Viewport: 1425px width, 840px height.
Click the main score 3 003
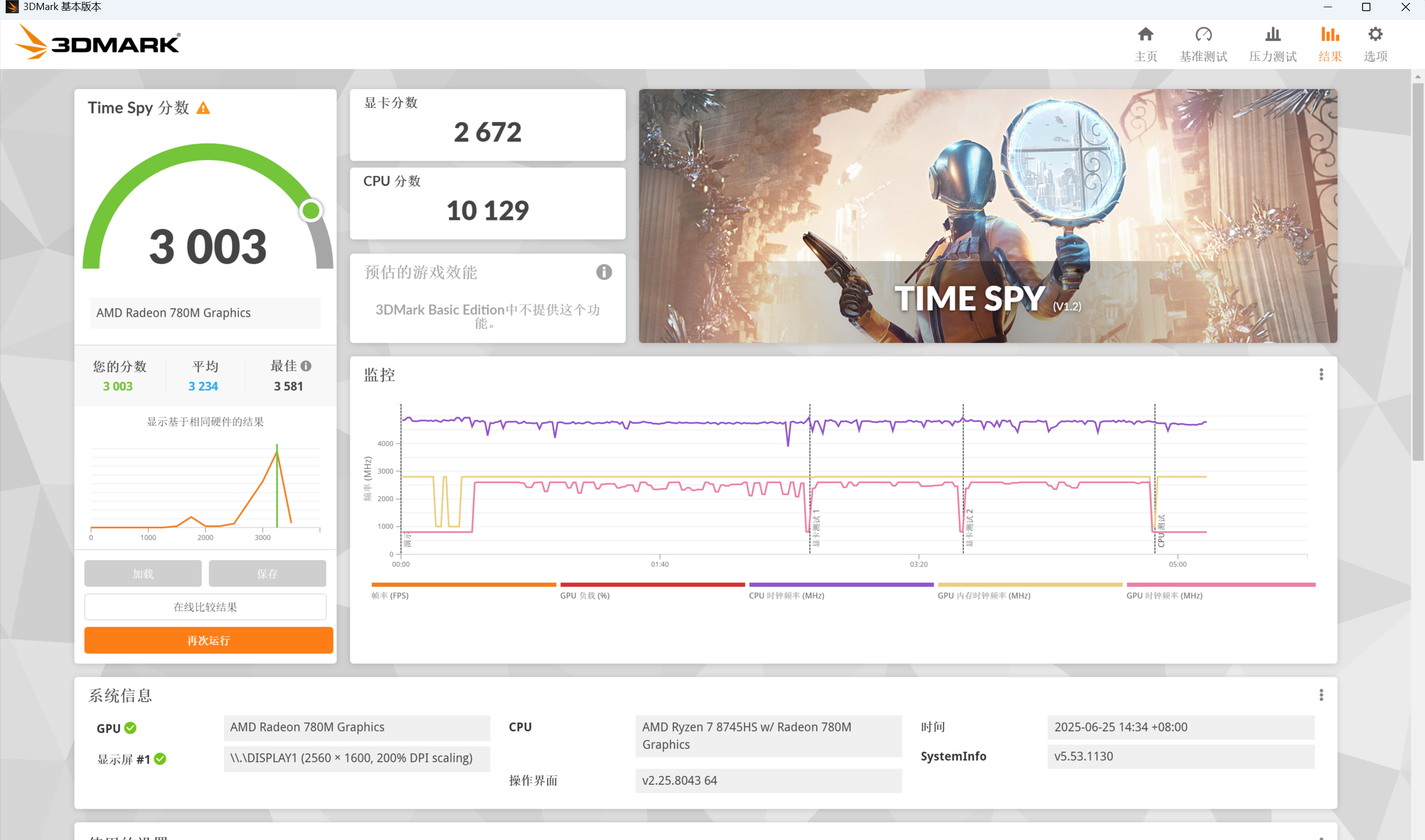(208, 247)
